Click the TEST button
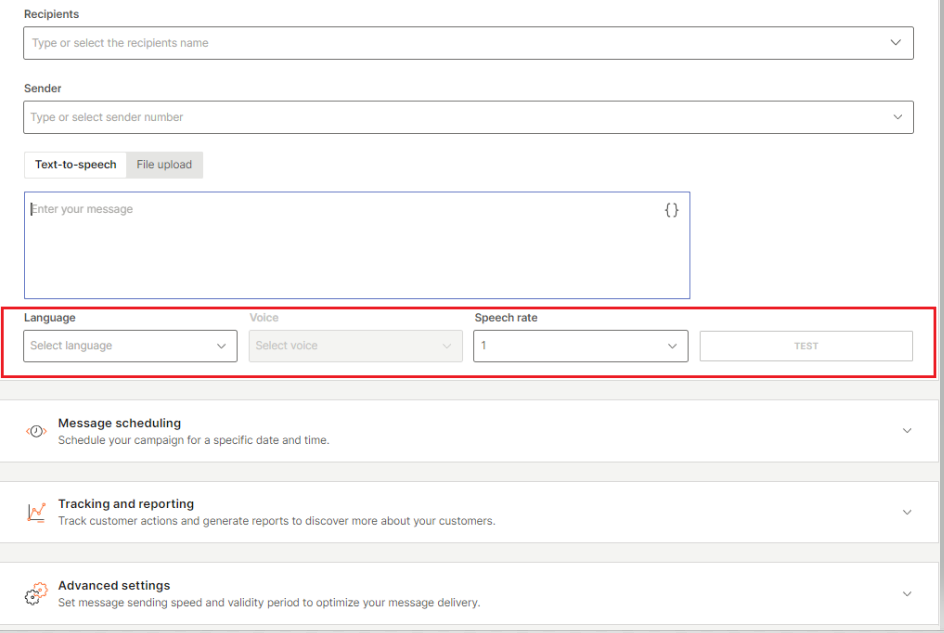The image size is (944, 633). (x=806, y=346)
